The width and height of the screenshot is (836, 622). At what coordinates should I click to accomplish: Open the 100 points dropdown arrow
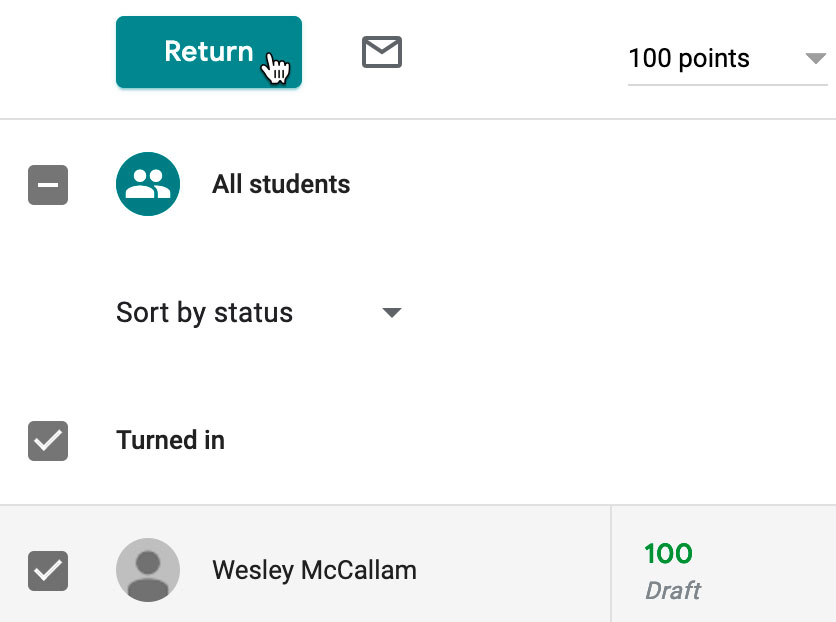tap(815, 59)
